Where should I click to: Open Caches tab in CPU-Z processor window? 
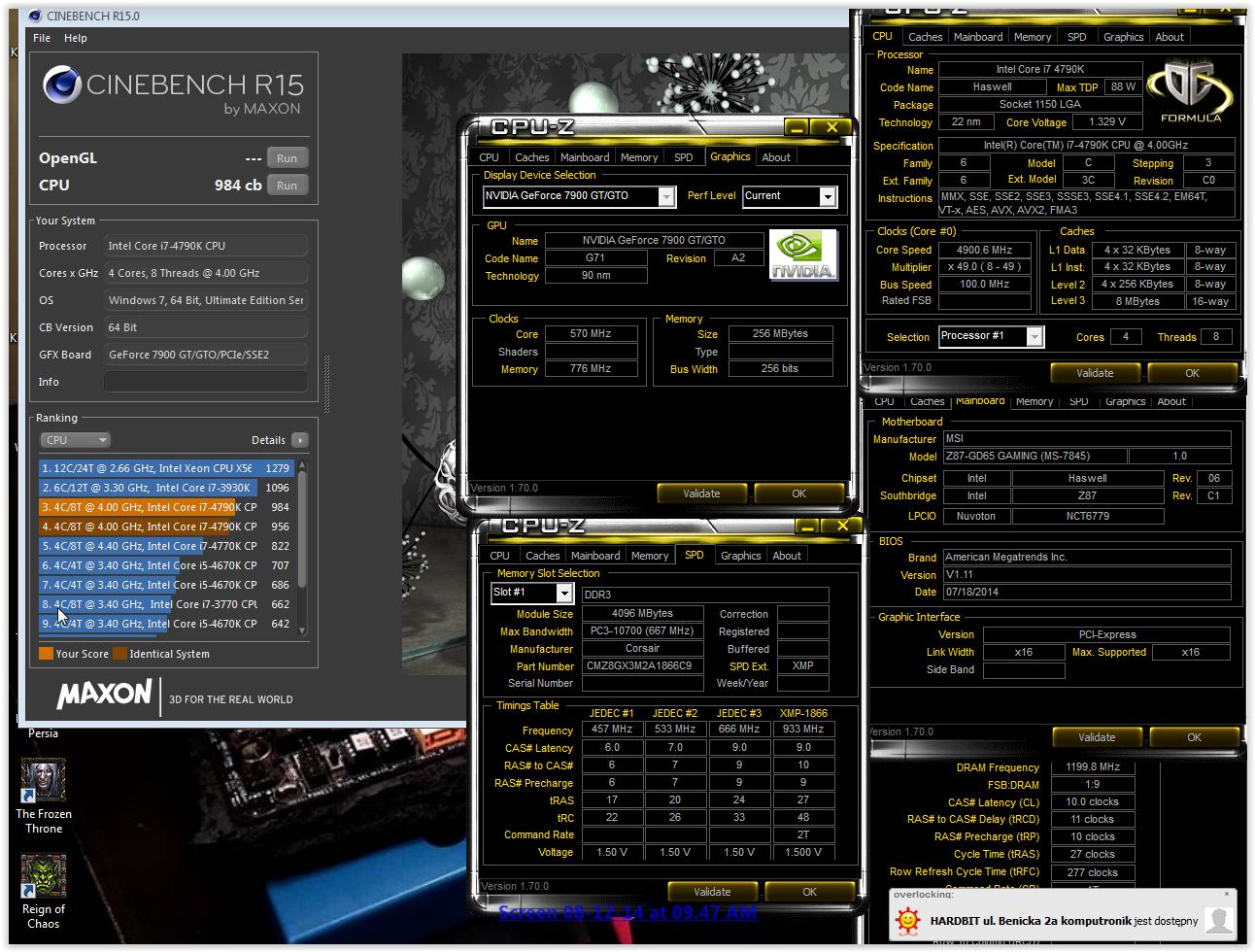pyautogui.click(x=926, y=37)
